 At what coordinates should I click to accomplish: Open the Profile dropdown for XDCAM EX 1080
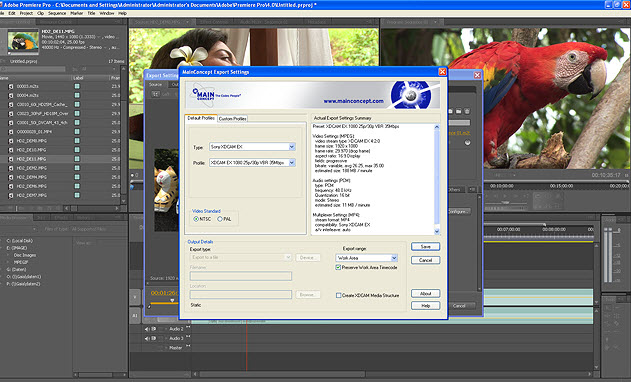click(252, 163)
